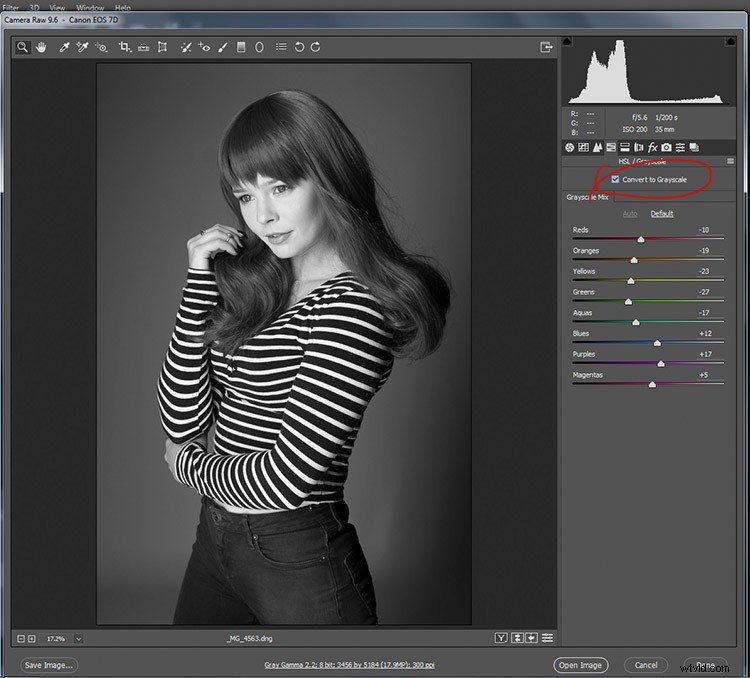Rotate image 90° clockwise
The height and width of the screenshot is (678, 750).
pos(316,47)
